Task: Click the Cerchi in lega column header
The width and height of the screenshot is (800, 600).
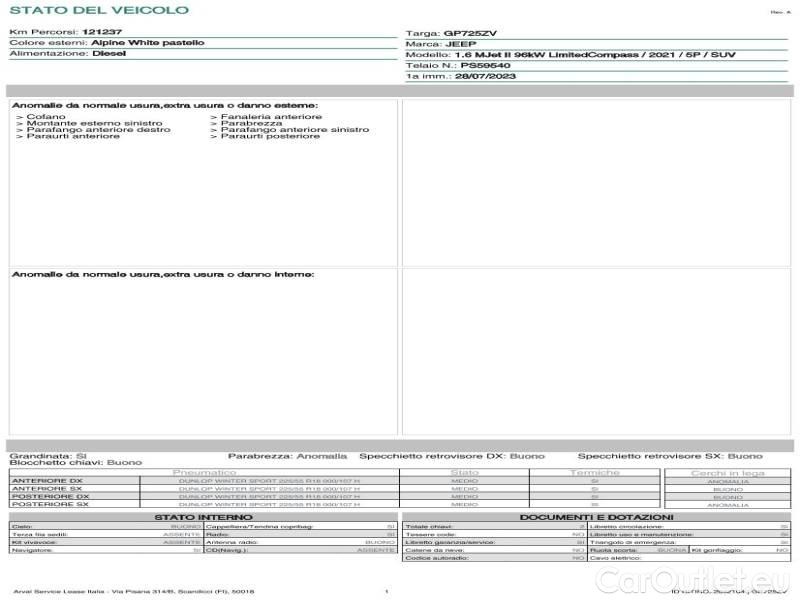Action: (x=727, y=472)
